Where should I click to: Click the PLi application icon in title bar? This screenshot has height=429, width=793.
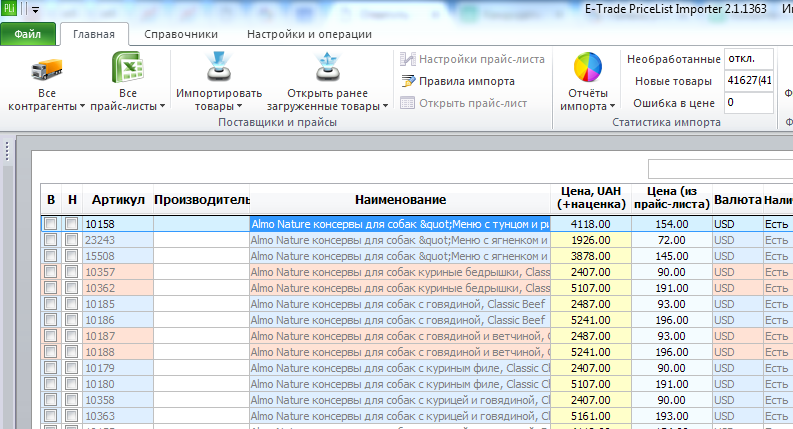coord(9,9)
